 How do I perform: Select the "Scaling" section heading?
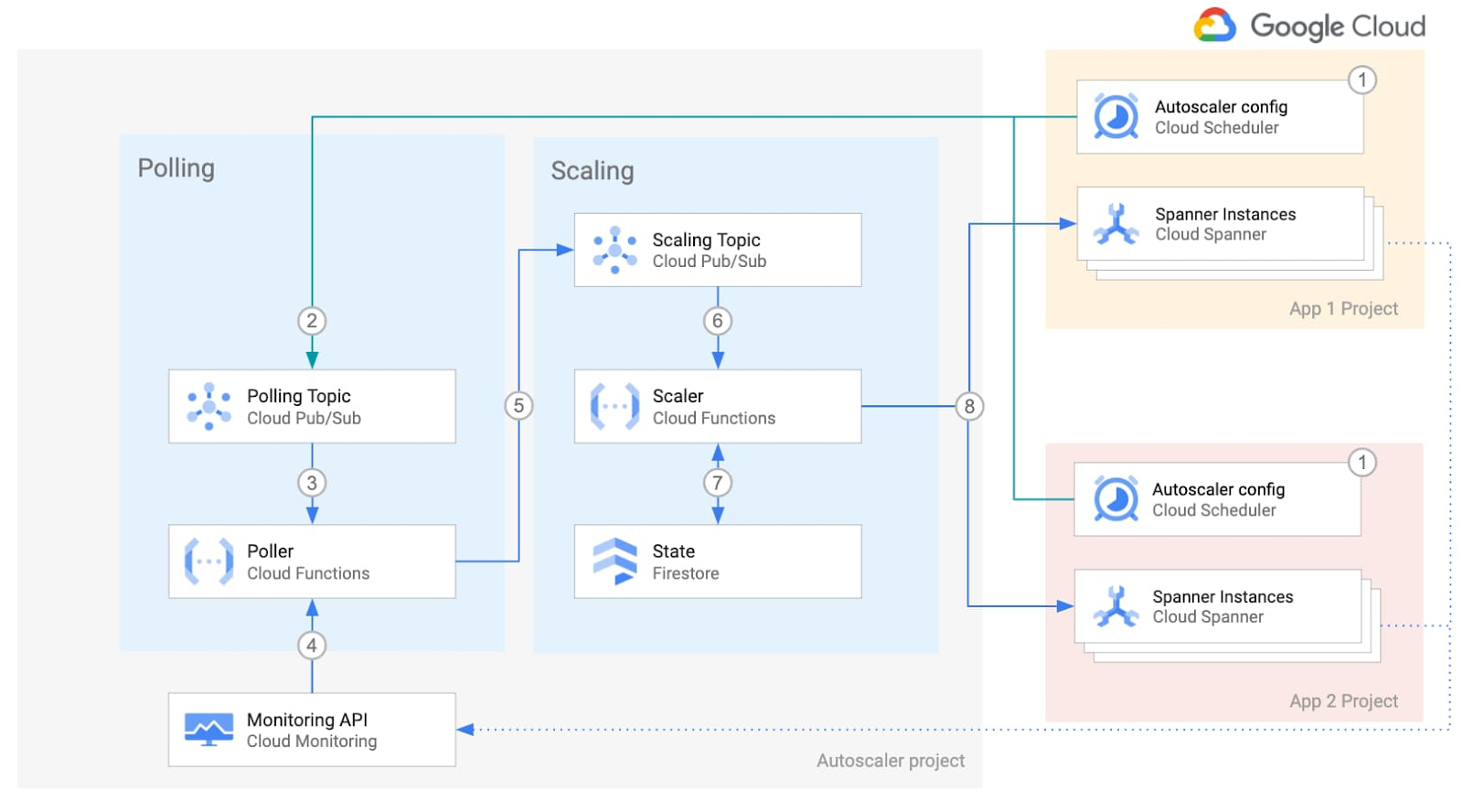pos(593,171)
